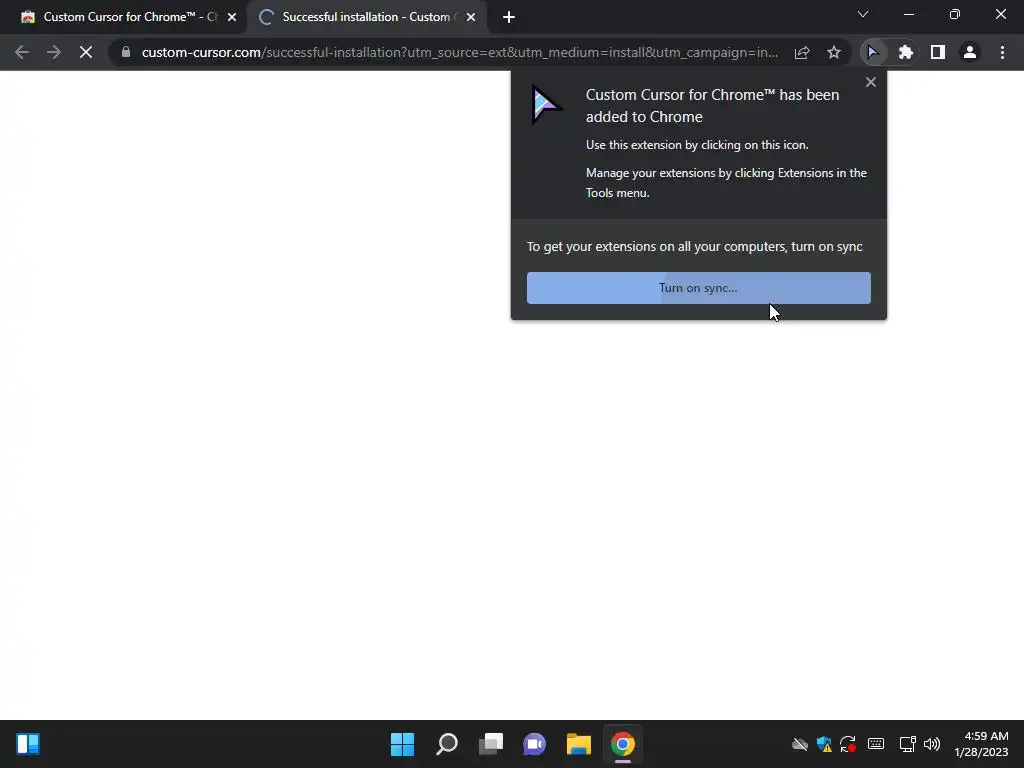Screen dimensions: 1024x768
Task: Open the tab search dropdown
Action: click(863, 14)
